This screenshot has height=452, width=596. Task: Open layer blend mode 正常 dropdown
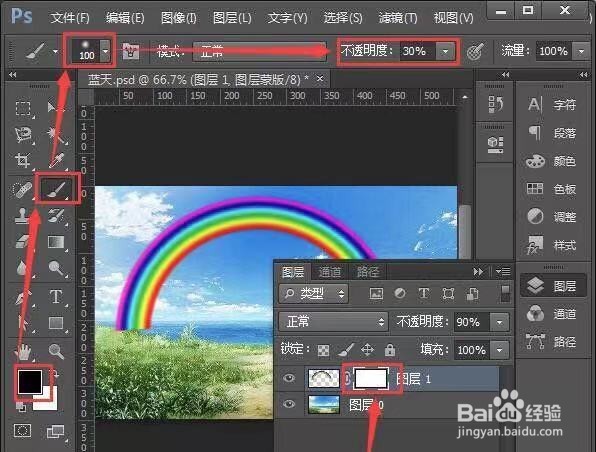333,322
